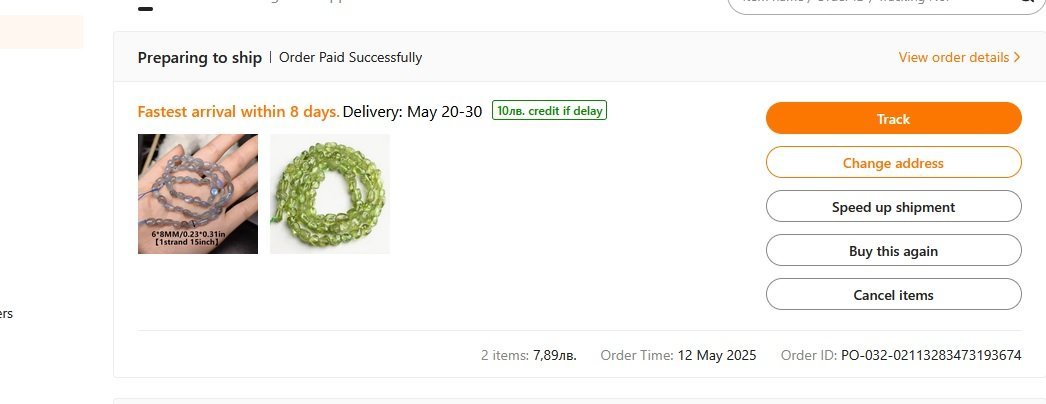This screenshot has width=1046, height=404.
Task: Click the Order Paid Successfully label
Action: click(350, 57)
